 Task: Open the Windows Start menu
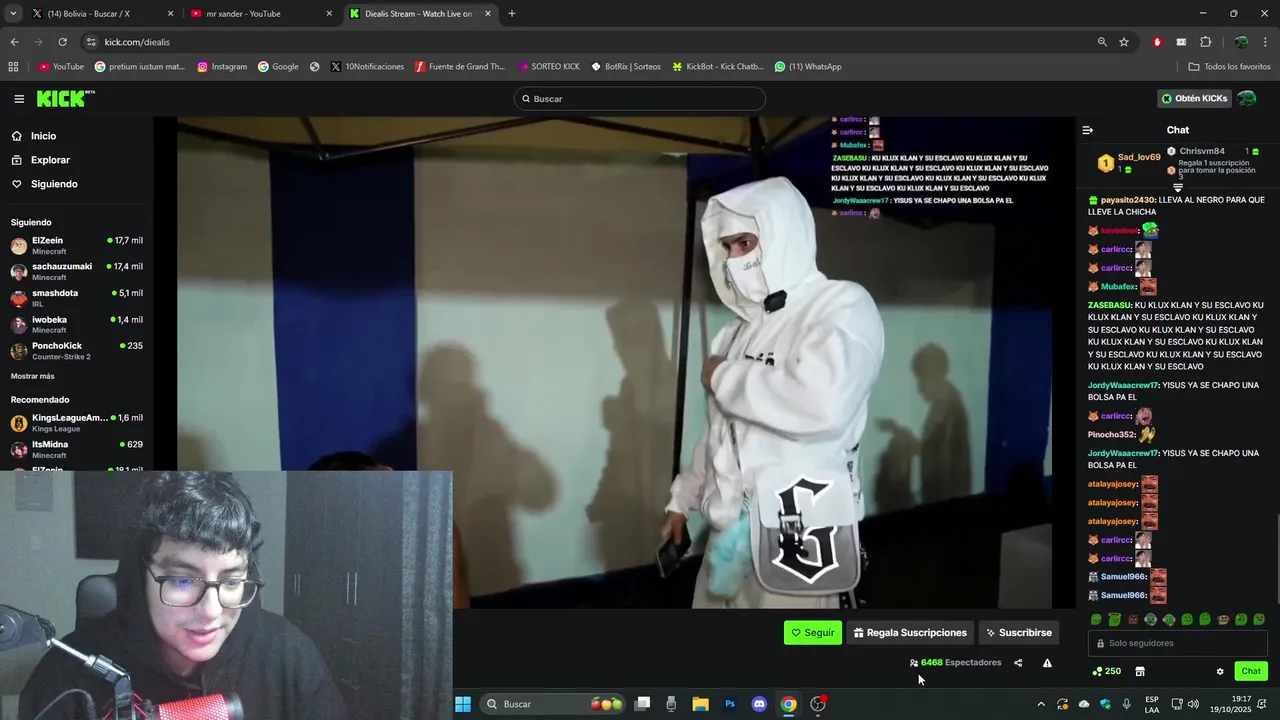463,704
